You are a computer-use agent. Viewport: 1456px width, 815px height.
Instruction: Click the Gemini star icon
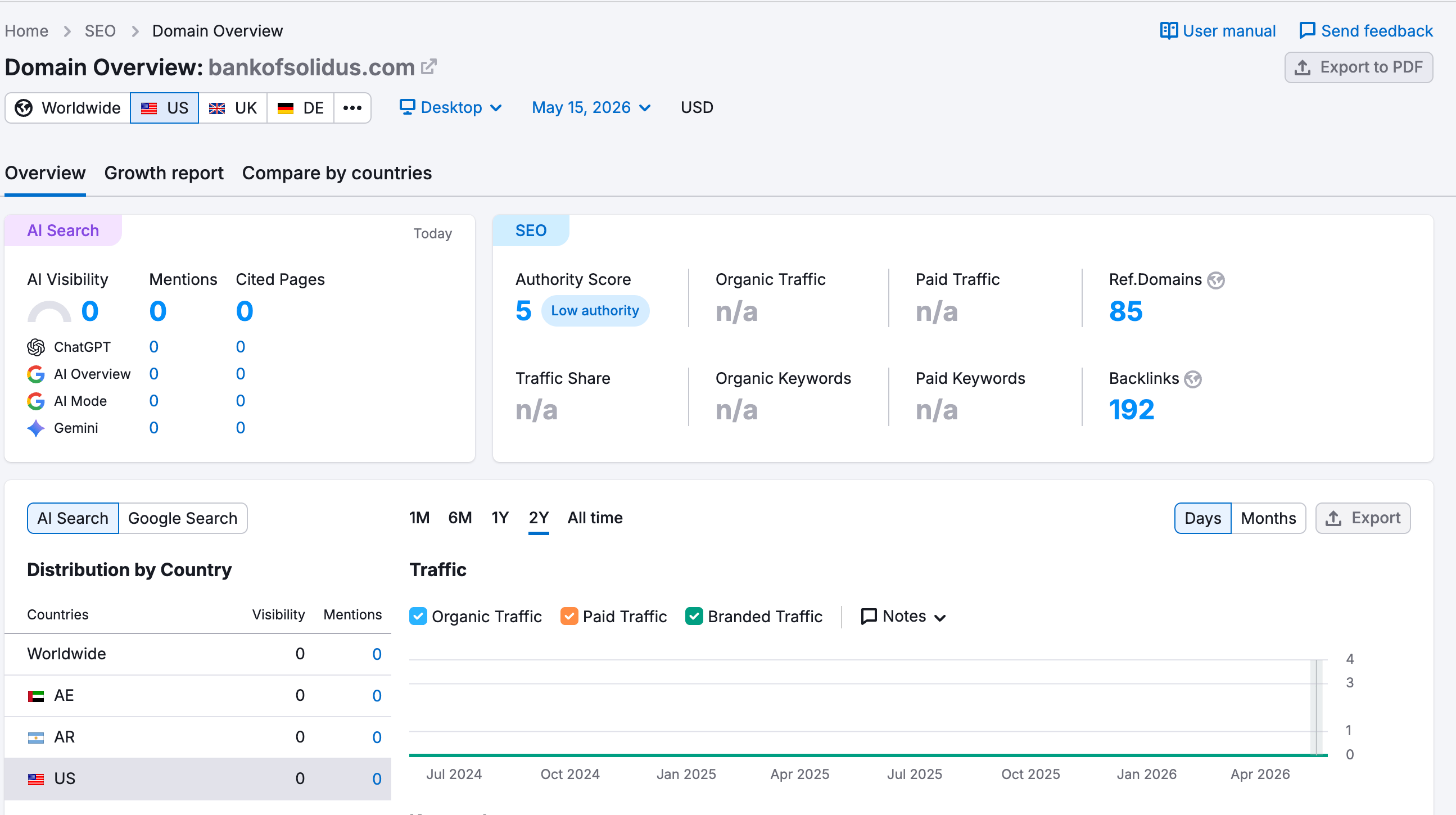coord(35,428)
